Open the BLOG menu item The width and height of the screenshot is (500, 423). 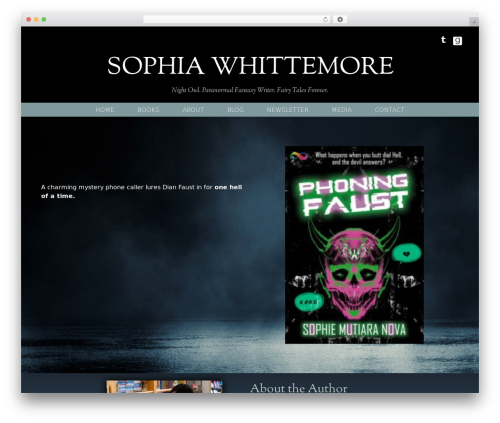236,110
